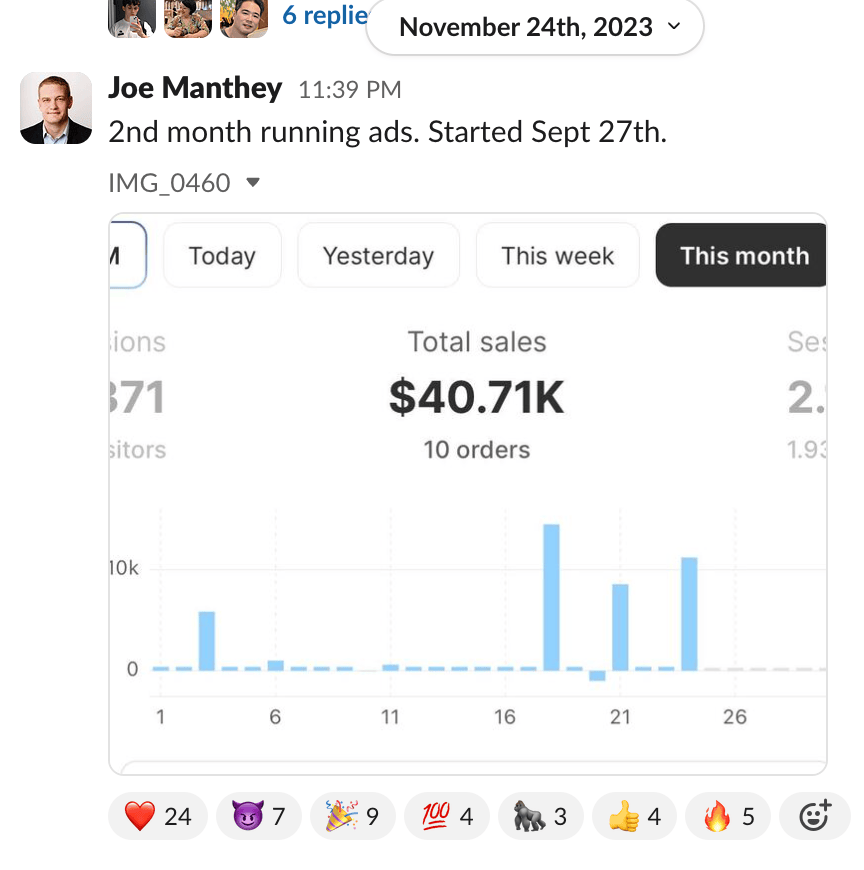Viewport: 864px width, 870px height.
Task: Click the 11:39 PM message timestamp
Action: (350, 90)
